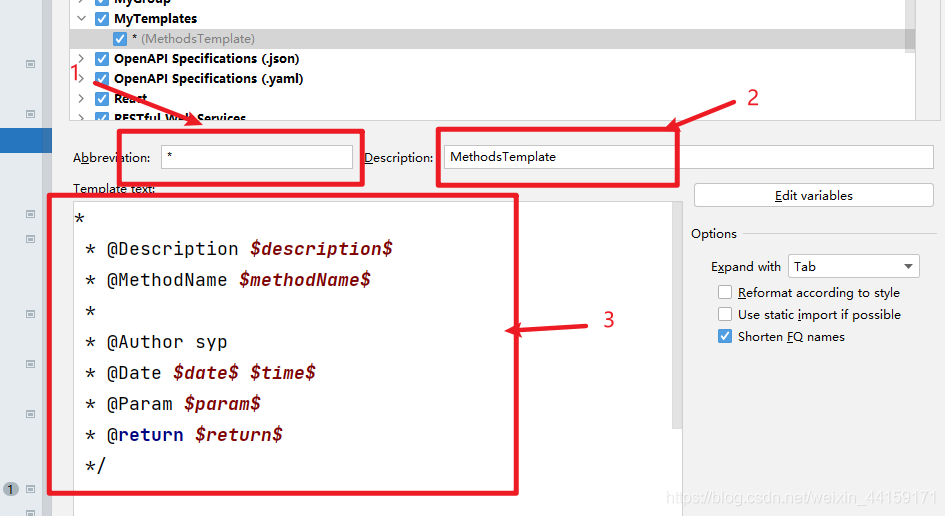Click the $methodName$ variable in template
Screen dimensions: 945x516
(x=305, y=280)
